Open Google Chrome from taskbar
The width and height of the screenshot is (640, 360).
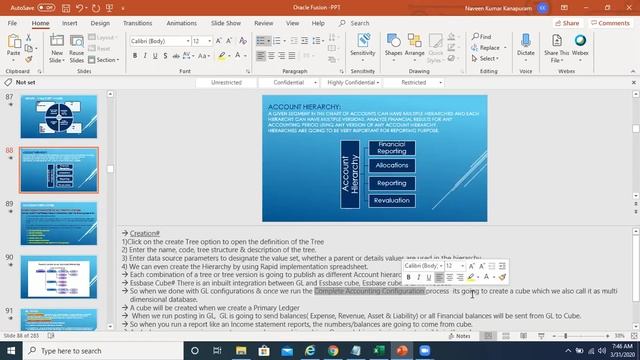click(333, 351)
